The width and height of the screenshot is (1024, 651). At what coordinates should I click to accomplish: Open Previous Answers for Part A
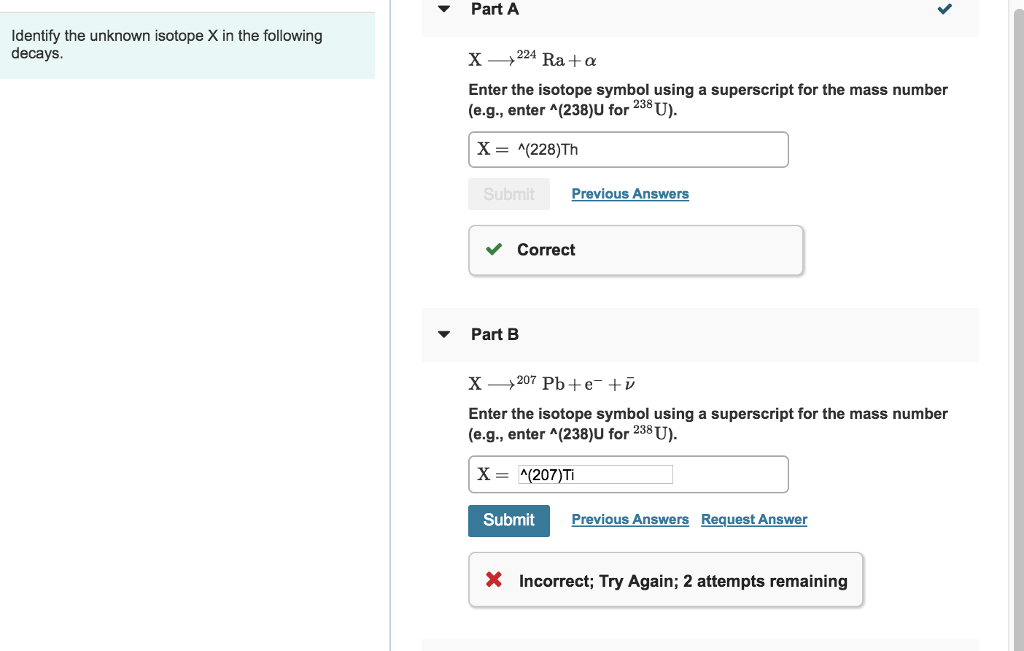pos(630,193)
